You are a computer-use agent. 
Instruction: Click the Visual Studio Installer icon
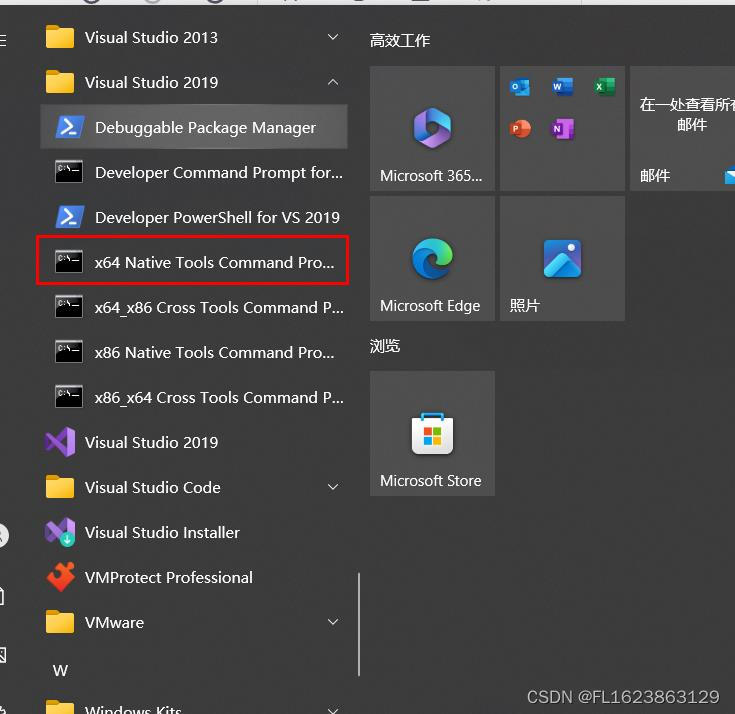pos(60,532)
